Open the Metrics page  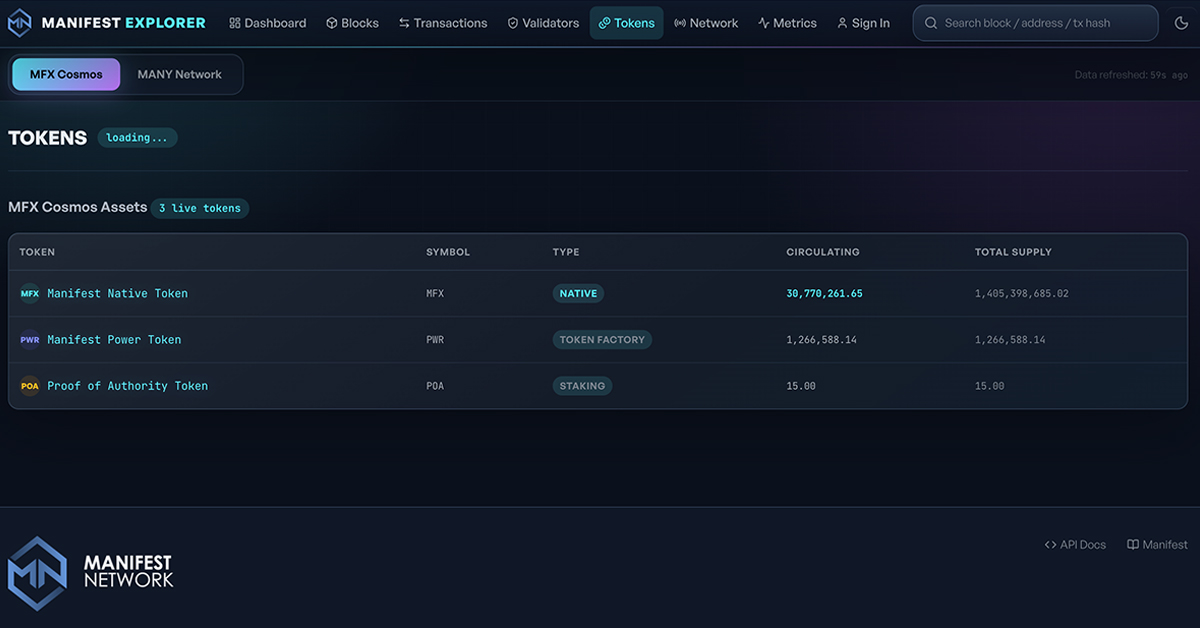(x=787, y=23)
